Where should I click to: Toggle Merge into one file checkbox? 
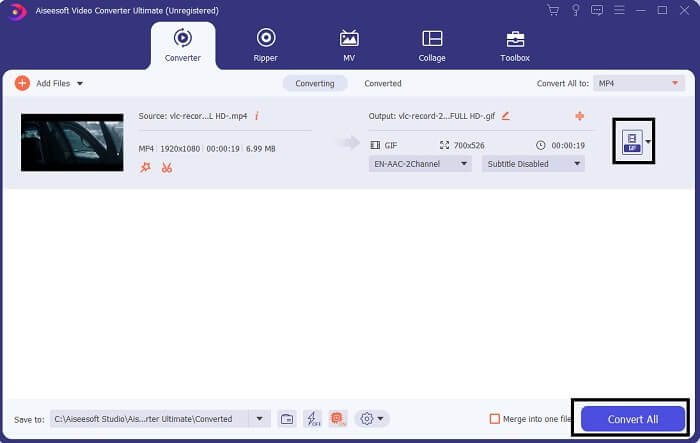pyautogui.click(x=494, y=419)
